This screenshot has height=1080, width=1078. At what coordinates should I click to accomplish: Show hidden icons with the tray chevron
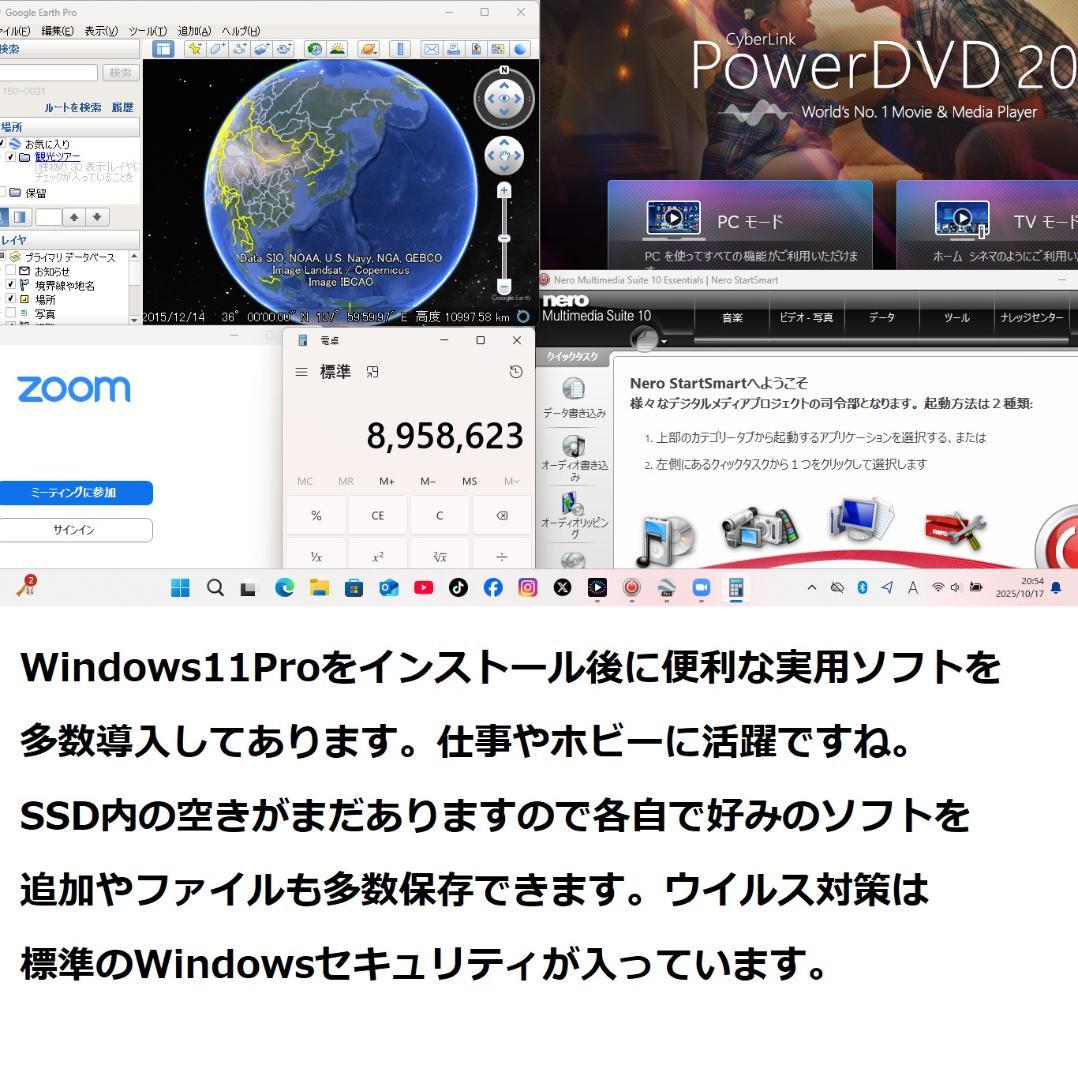811,588
